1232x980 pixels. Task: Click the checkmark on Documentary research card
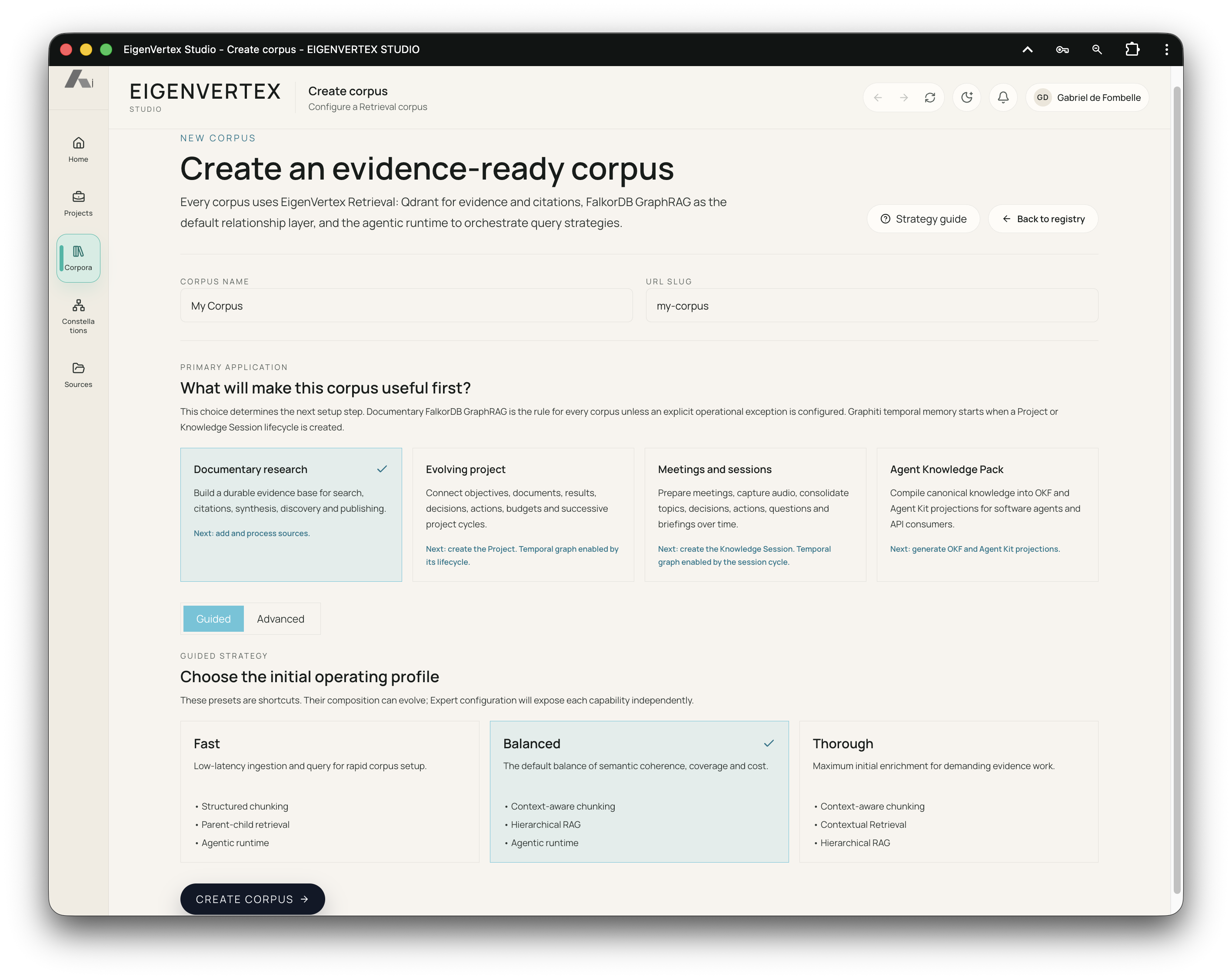(382, 469)
